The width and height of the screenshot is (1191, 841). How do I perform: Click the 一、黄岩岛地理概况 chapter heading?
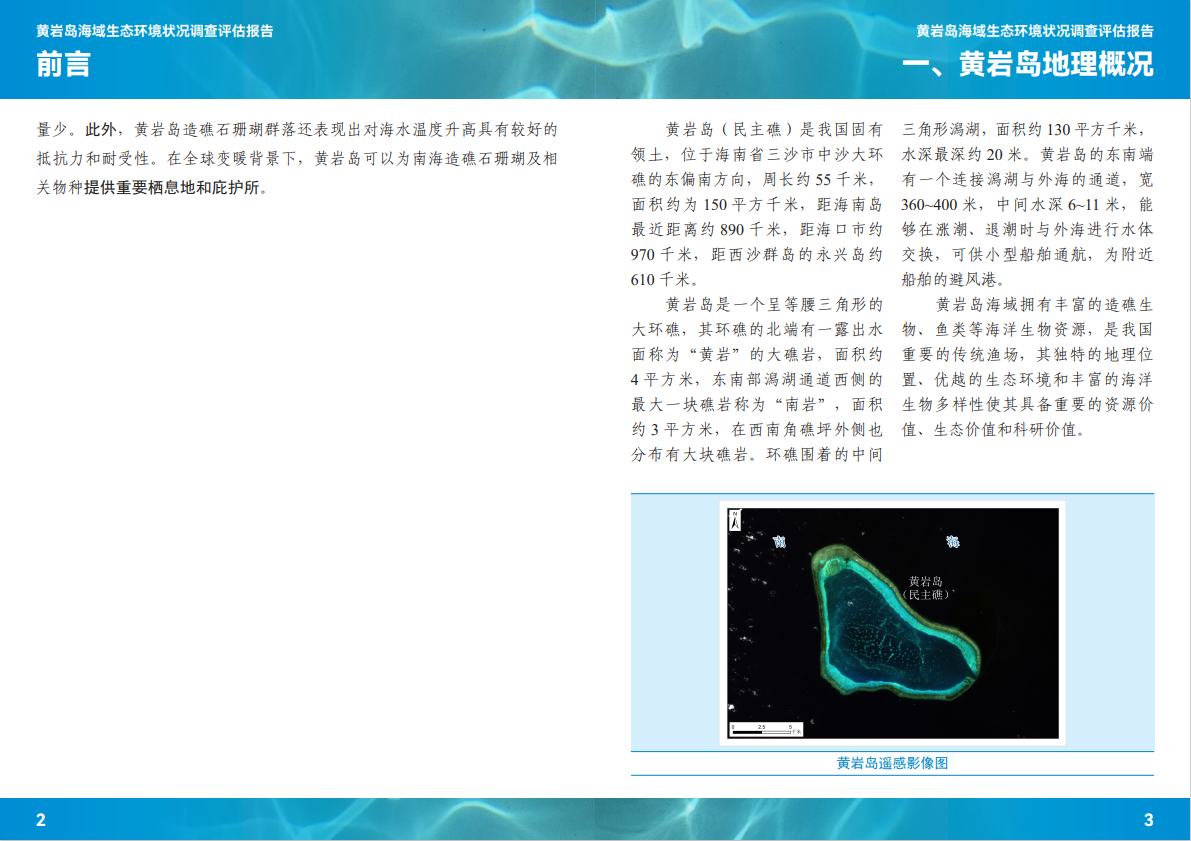(x=1027, y=65)
